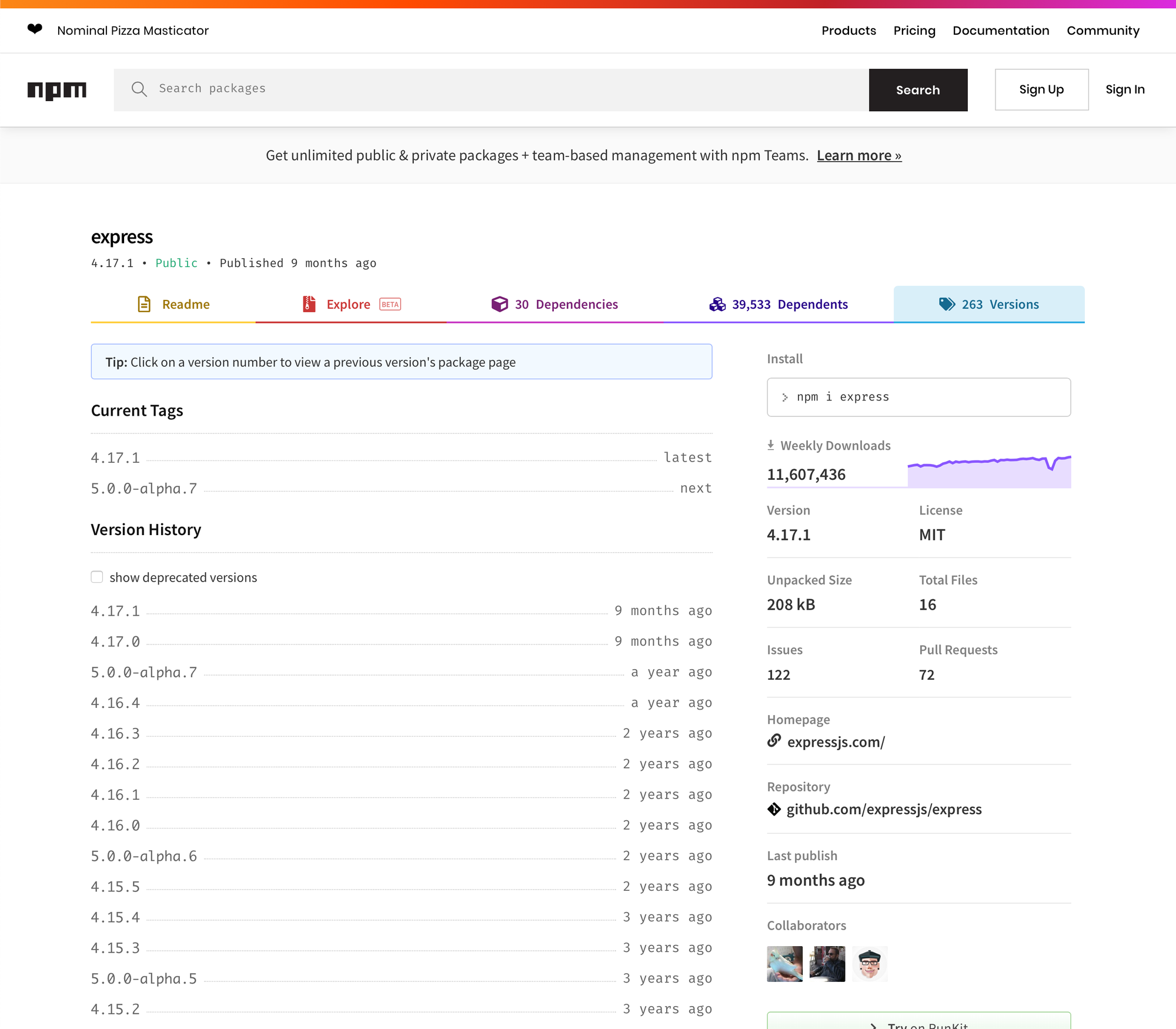The width and height of the screenshot is (1176, 1029).
Task: Switch to the 30 Dependencies tab
Action: (555, 304)
